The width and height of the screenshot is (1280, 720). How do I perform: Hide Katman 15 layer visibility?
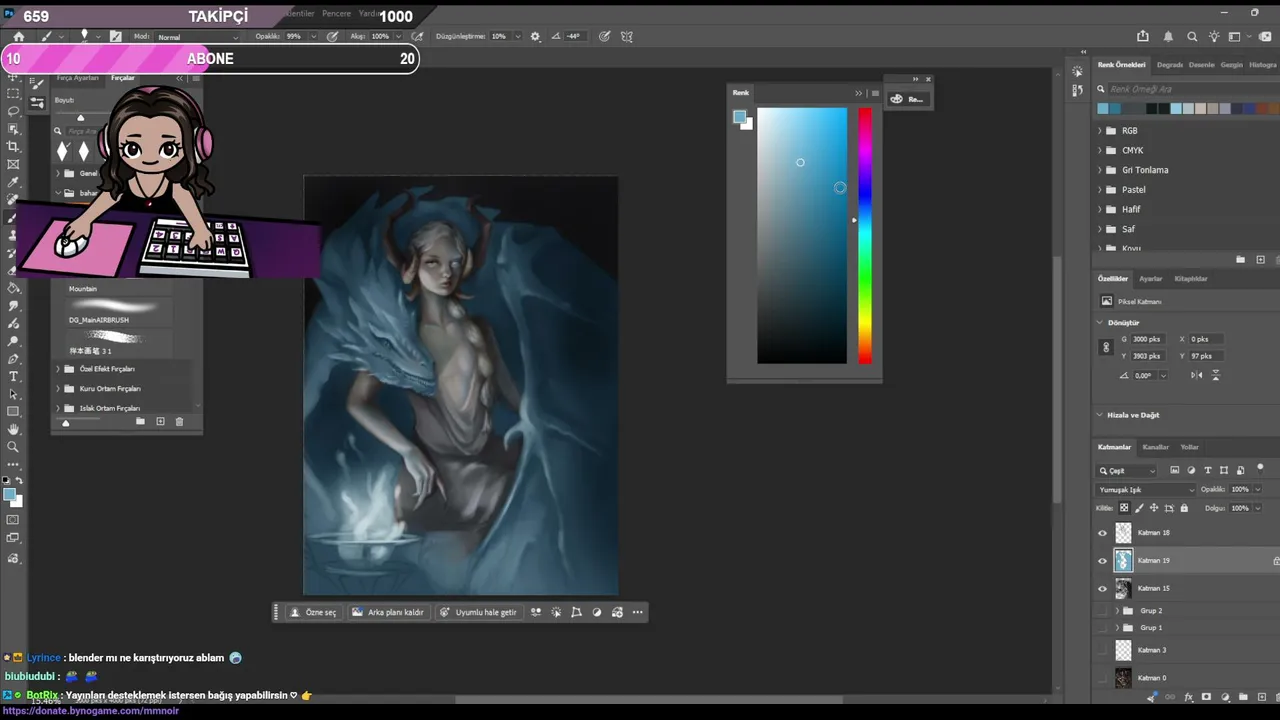coord(1103,589)
